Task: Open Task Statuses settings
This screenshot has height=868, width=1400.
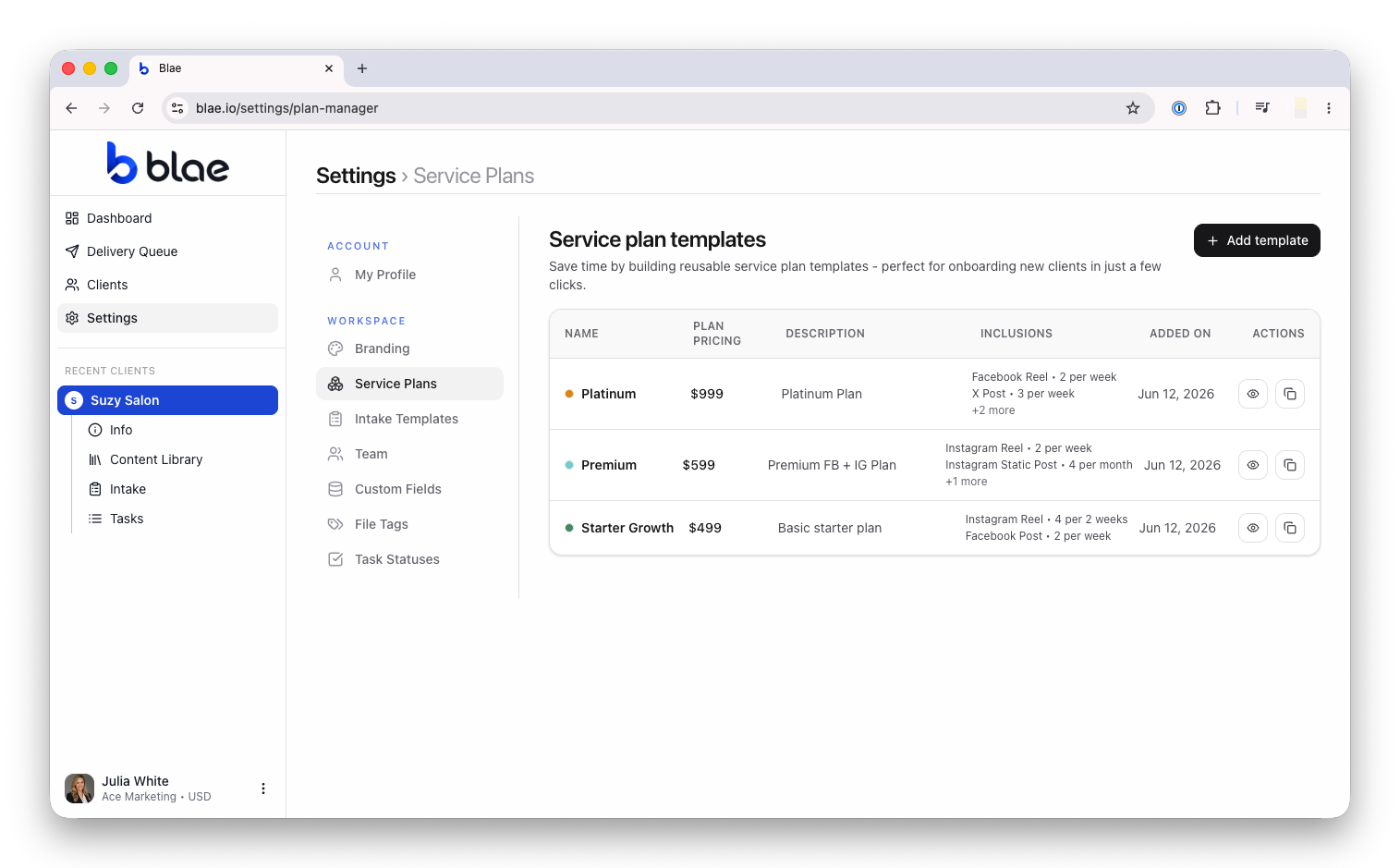Action: click(x=409, y=559)
